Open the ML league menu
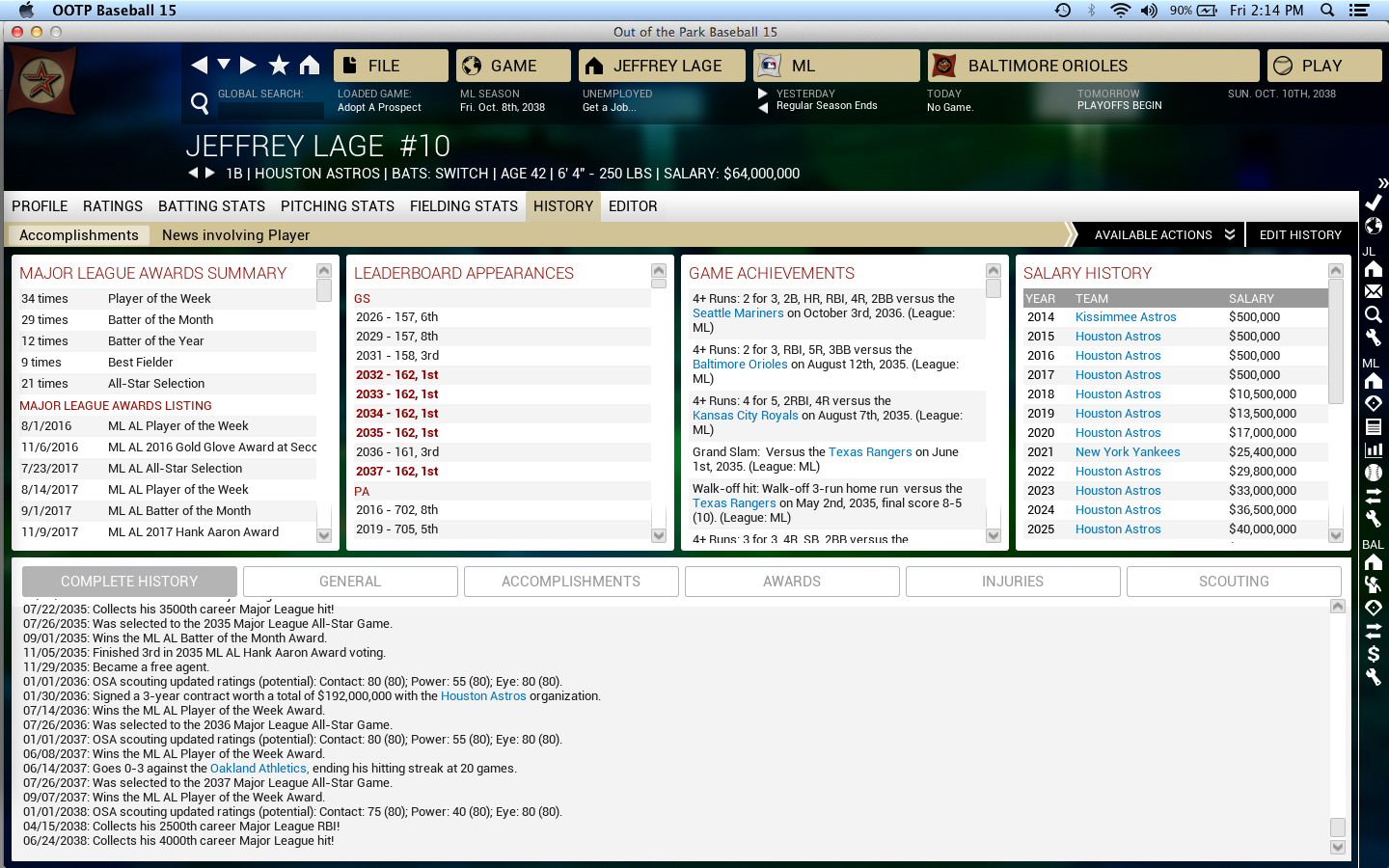The image size is (1389, 868). click(x=836, y=66)
